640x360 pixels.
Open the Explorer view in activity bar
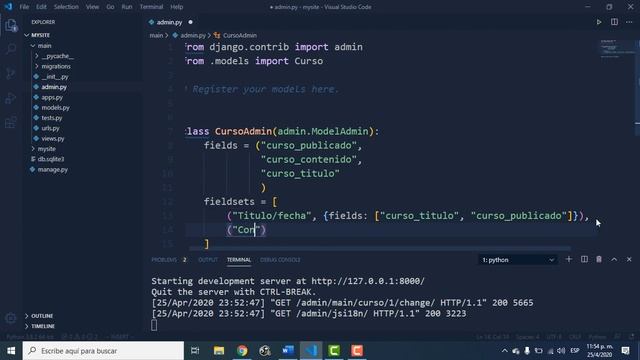click(x=11, y=26)
